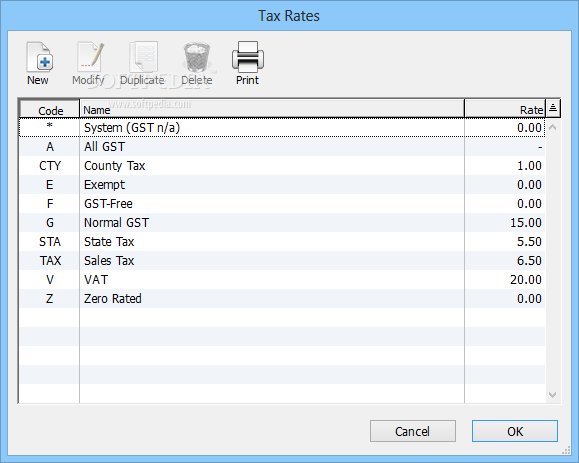
Task: Click the Duplicate document icon
Action: click(x=144, y=57)
